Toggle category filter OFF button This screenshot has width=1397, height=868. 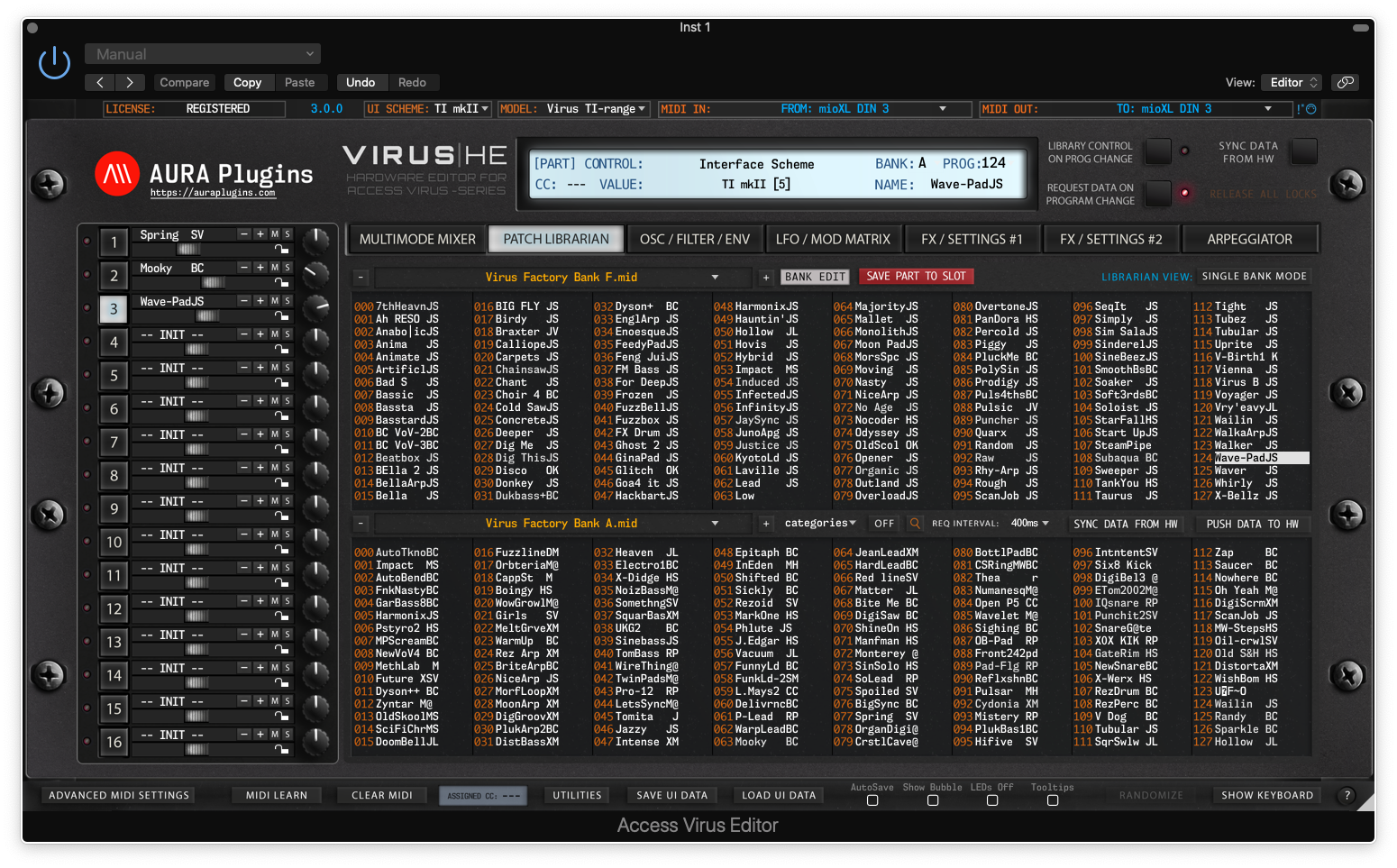[x=884, y=524]
